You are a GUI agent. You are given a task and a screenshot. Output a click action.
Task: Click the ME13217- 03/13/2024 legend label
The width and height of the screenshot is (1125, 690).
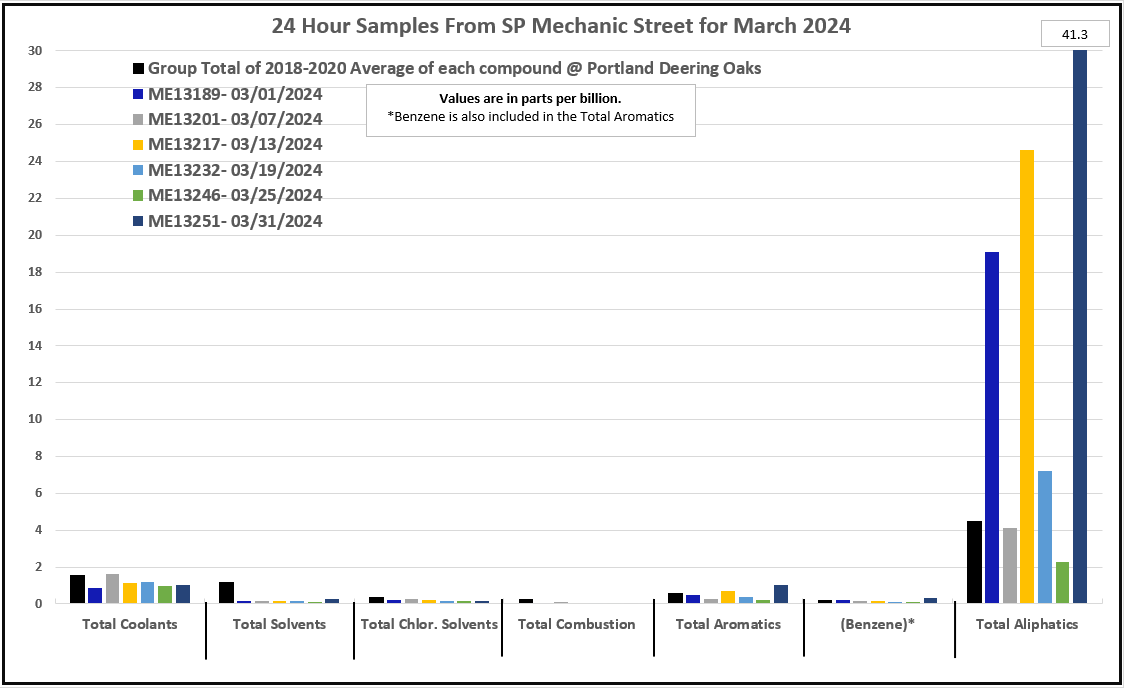point(235,145)
